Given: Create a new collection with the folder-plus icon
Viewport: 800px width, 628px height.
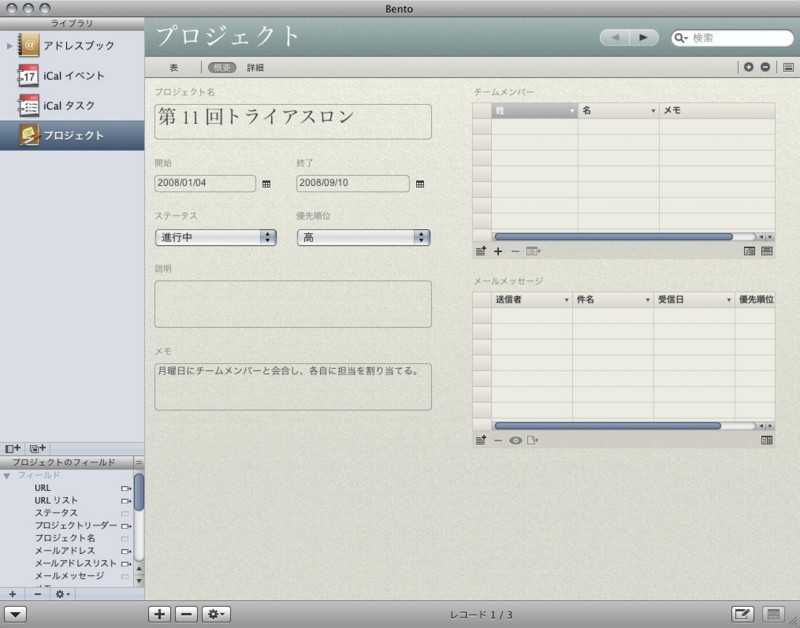Looking at the screenshot, I should pos(38,447).
